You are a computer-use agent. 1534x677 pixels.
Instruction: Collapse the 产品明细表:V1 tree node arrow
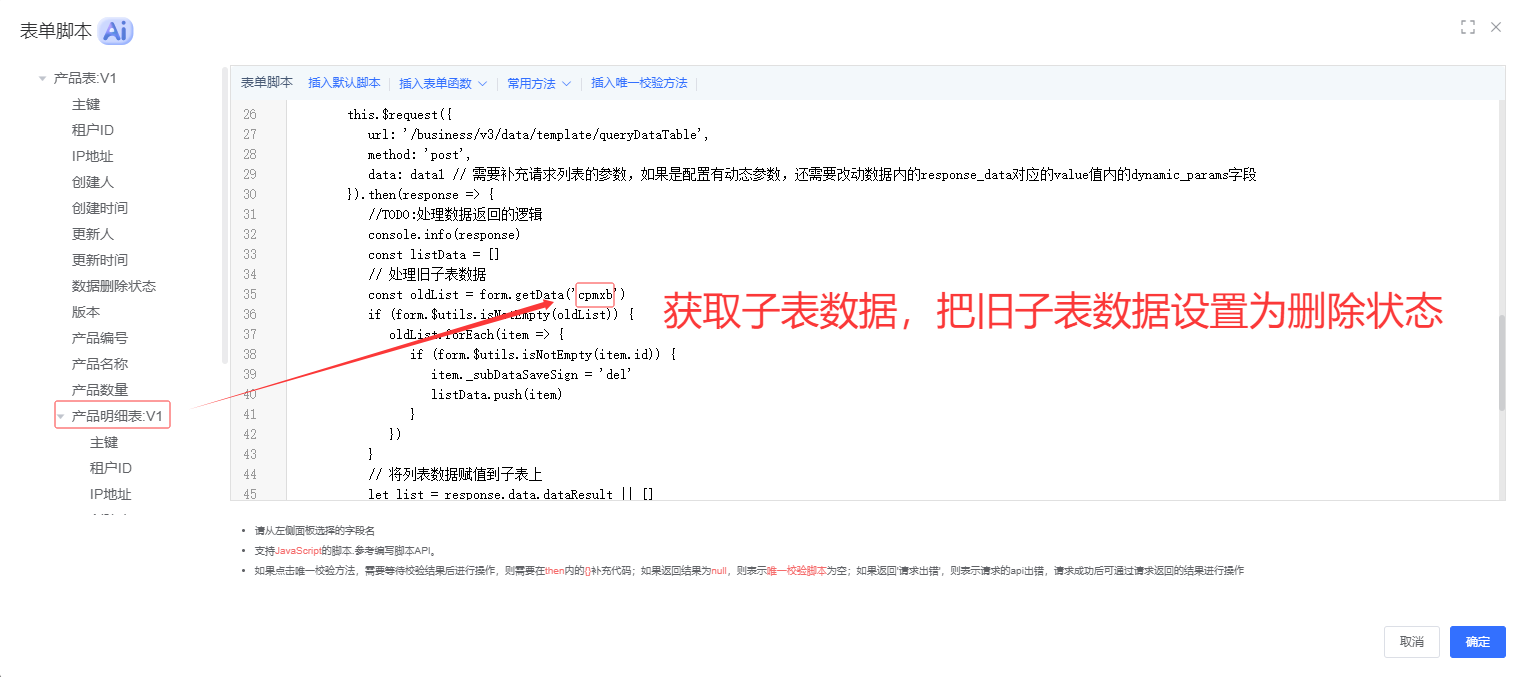(x=61, y=416)
